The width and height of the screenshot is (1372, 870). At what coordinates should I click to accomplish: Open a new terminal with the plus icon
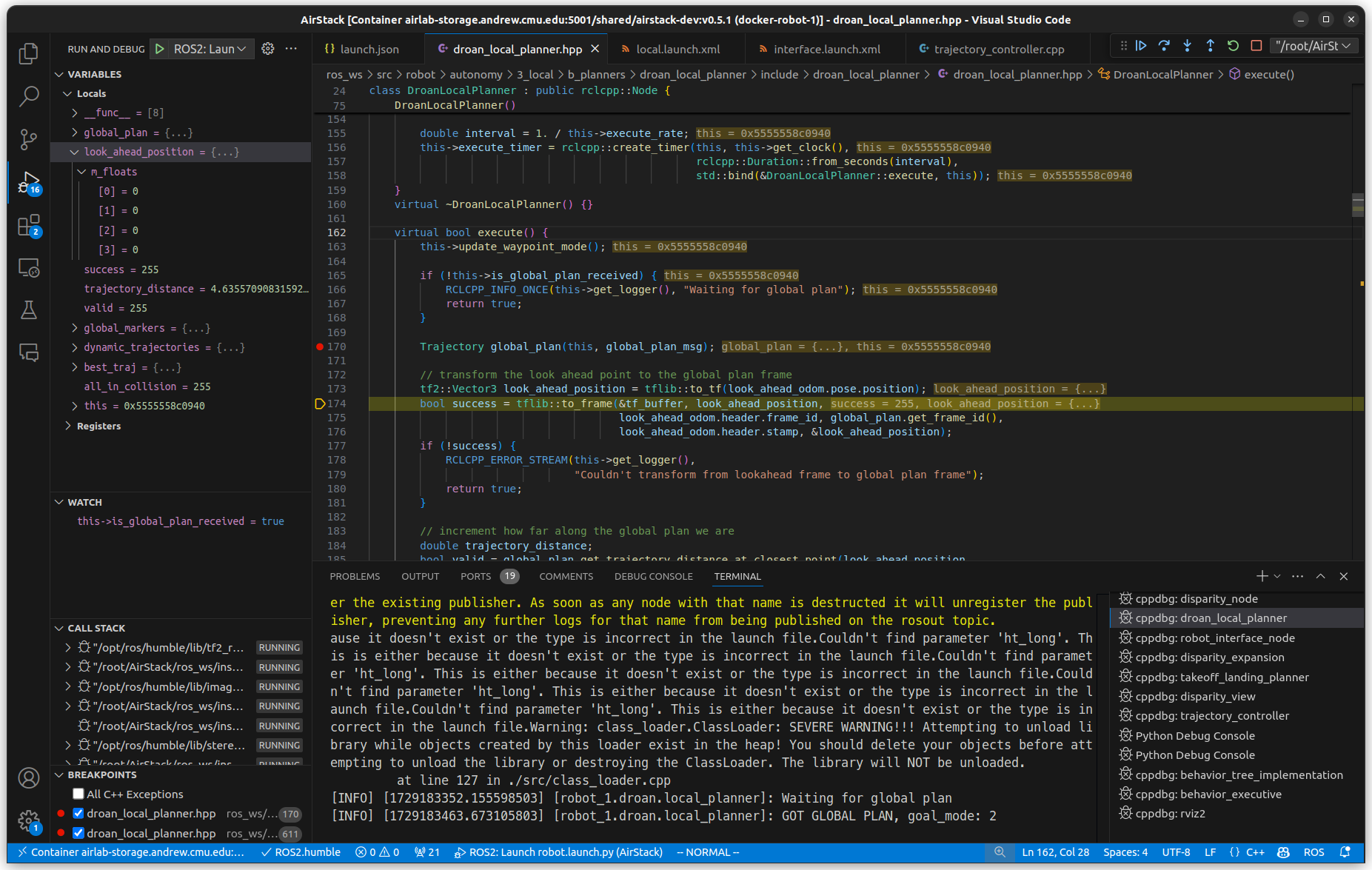point(1261,575)
